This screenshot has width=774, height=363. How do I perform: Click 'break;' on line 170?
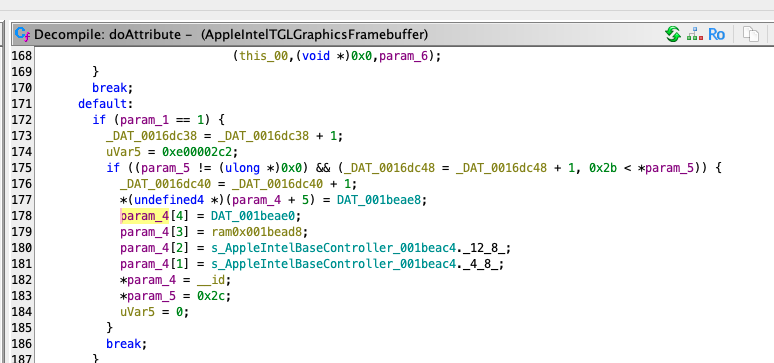[113, 88]
